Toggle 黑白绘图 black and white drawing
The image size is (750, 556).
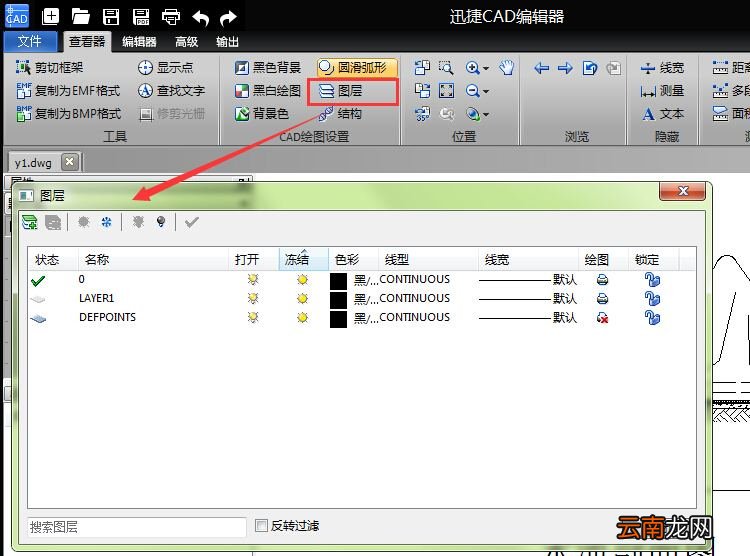pos(268,90)
